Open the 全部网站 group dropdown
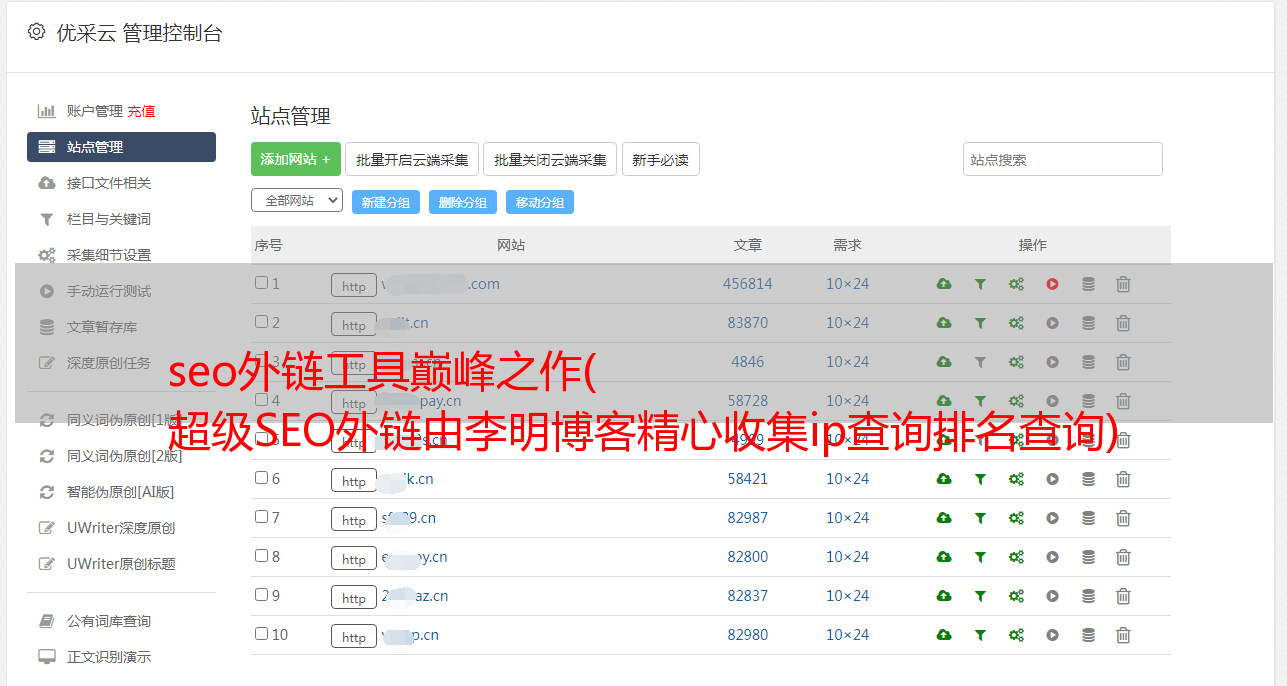 pyautogui.click(x=297, y=201)
